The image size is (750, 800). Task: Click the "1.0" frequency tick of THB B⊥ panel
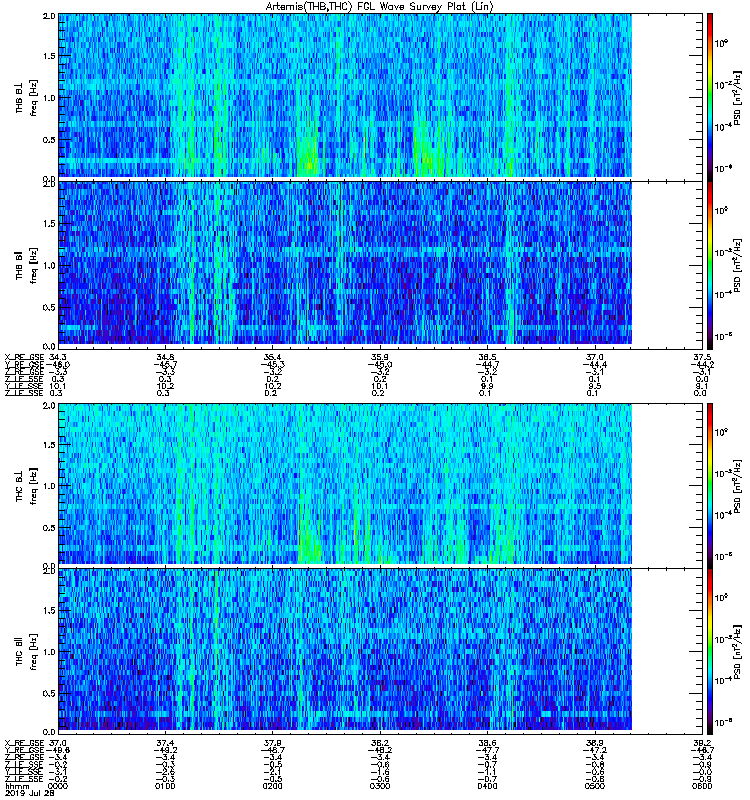(x=49, y=97)
